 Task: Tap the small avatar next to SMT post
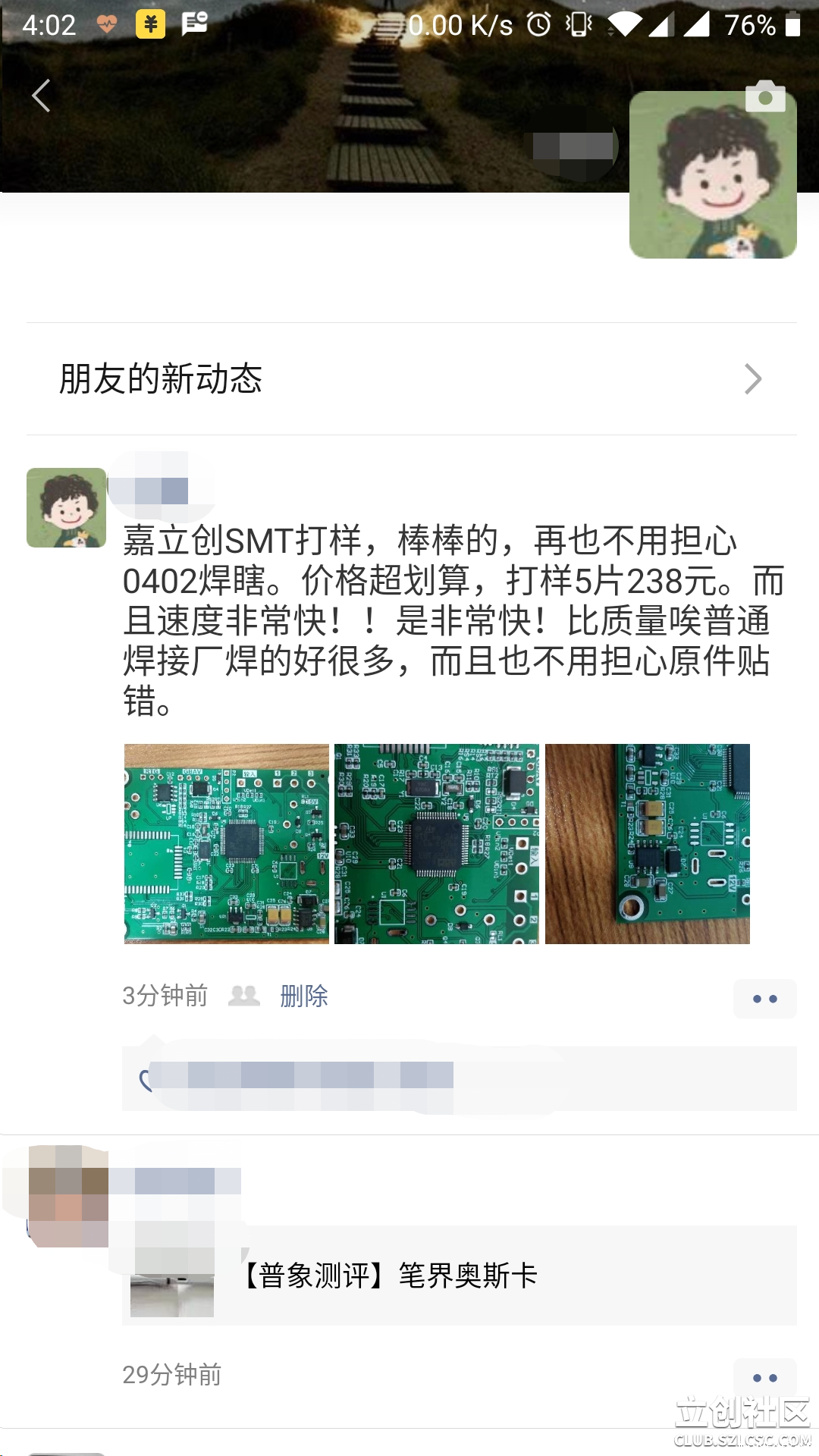click(x=66, y=507)
